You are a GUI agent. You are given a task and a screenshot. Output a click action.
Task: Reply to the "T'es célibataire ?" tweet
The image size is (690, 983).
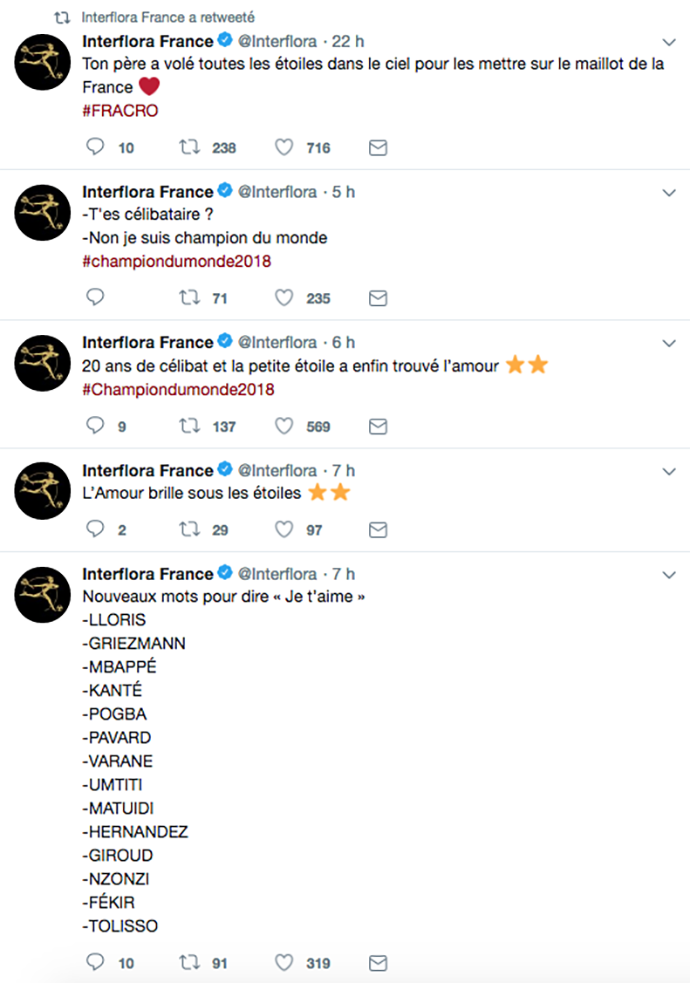[x=96, y=297]
